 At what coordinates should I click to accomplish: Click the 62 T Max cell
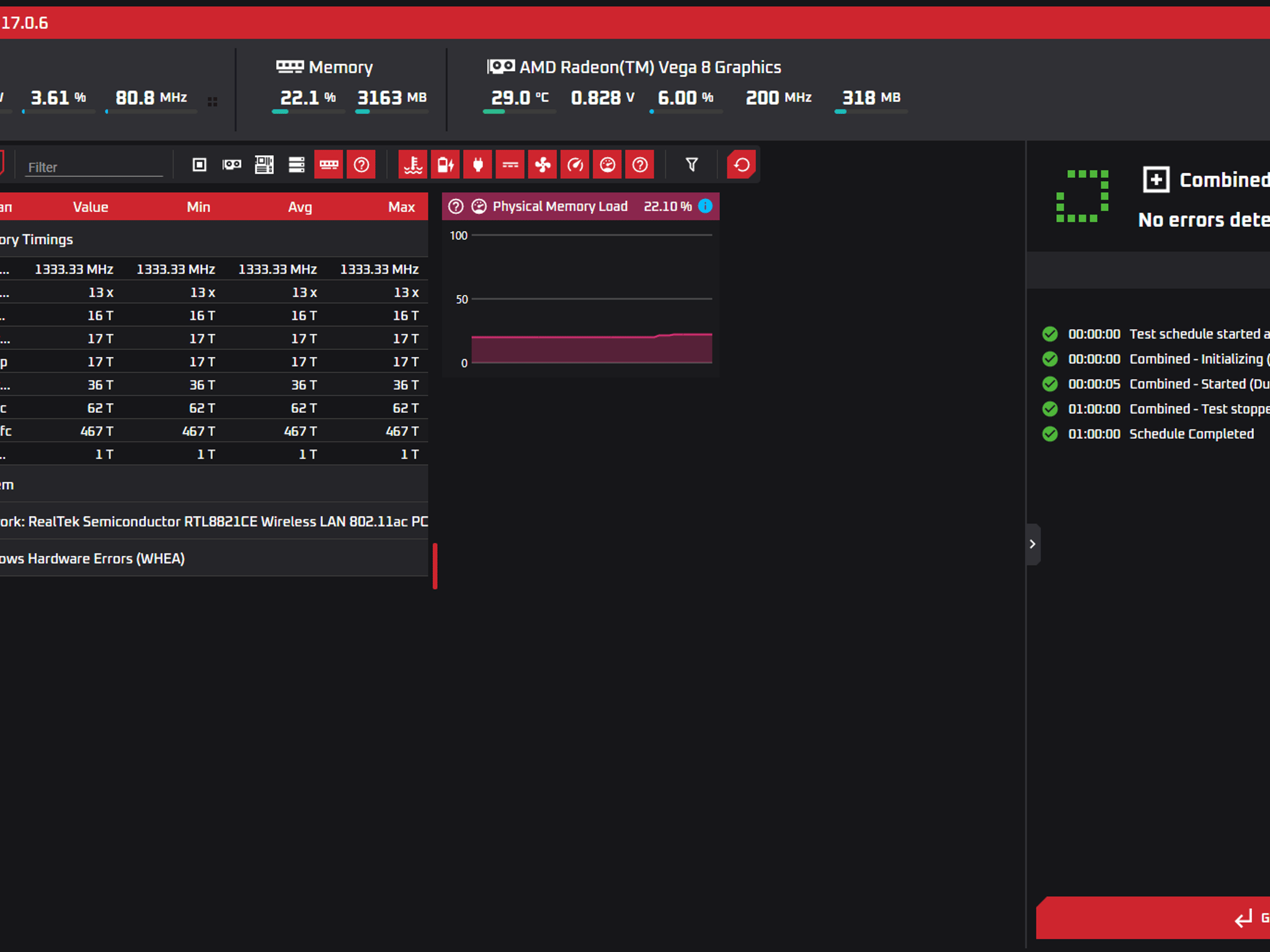pos(406,408)
